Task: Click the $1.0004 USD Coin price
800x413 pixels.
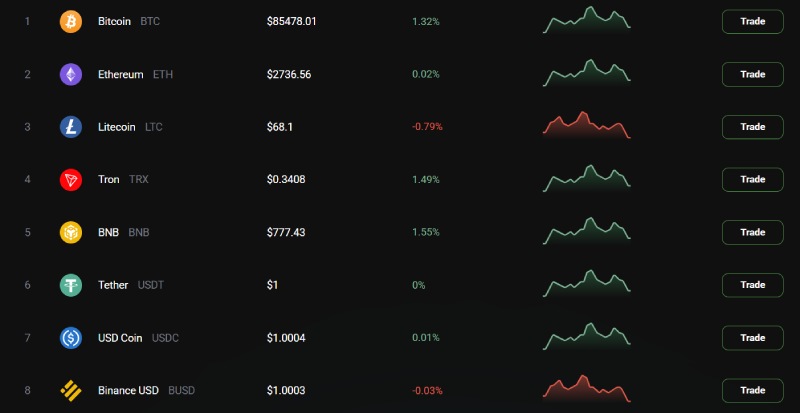Action: [286, 338]
